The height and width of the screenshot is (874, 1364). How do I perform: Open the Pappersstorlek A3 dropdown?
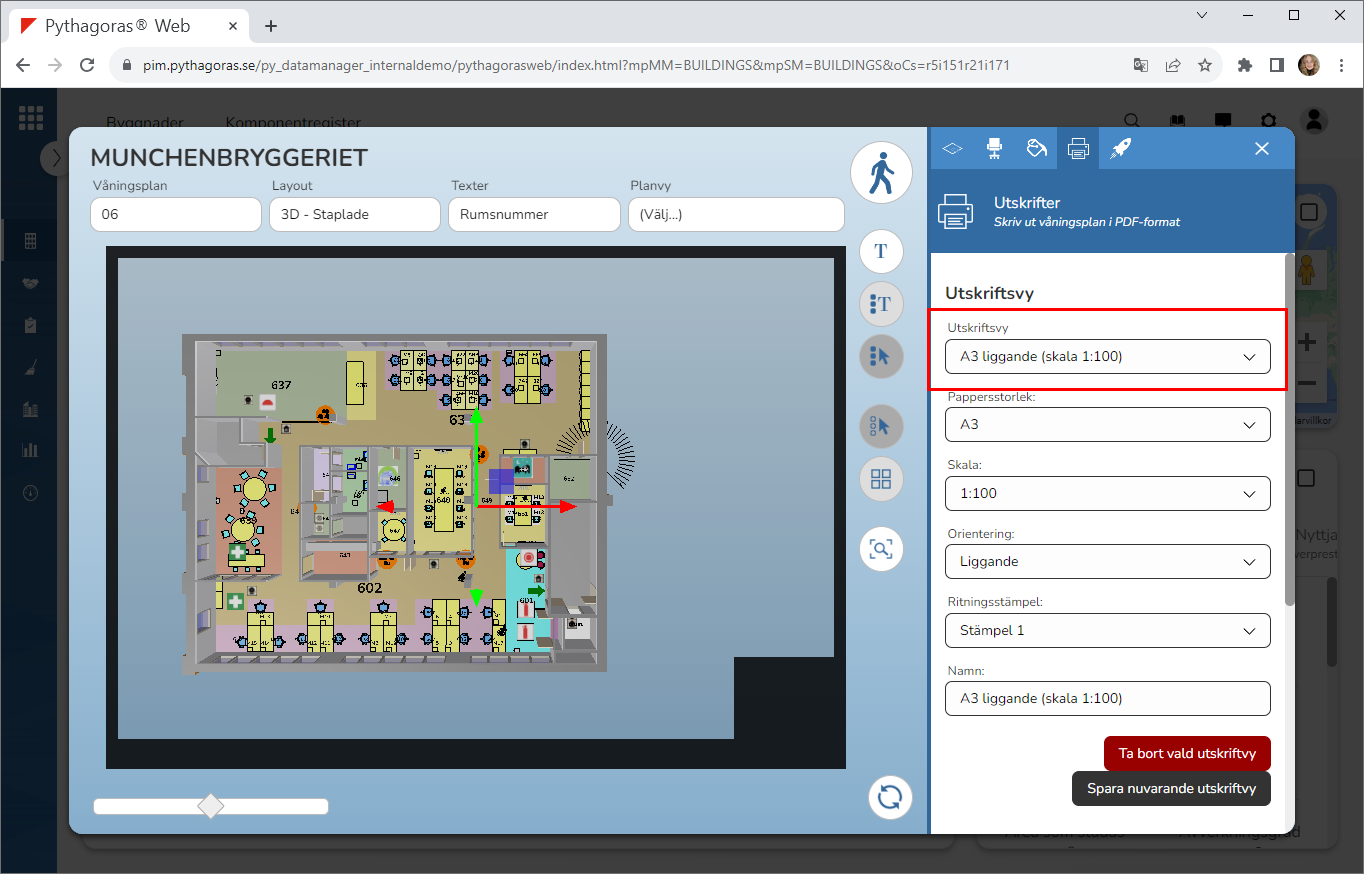pos(1107,425)
